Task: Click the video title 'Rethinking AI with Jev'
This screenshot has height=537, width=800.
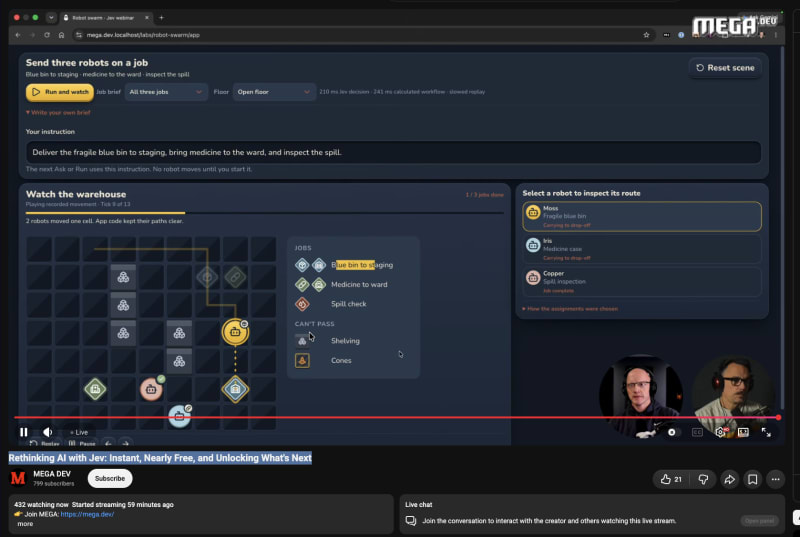Action: pyautogui.click(x=160, y=458)
